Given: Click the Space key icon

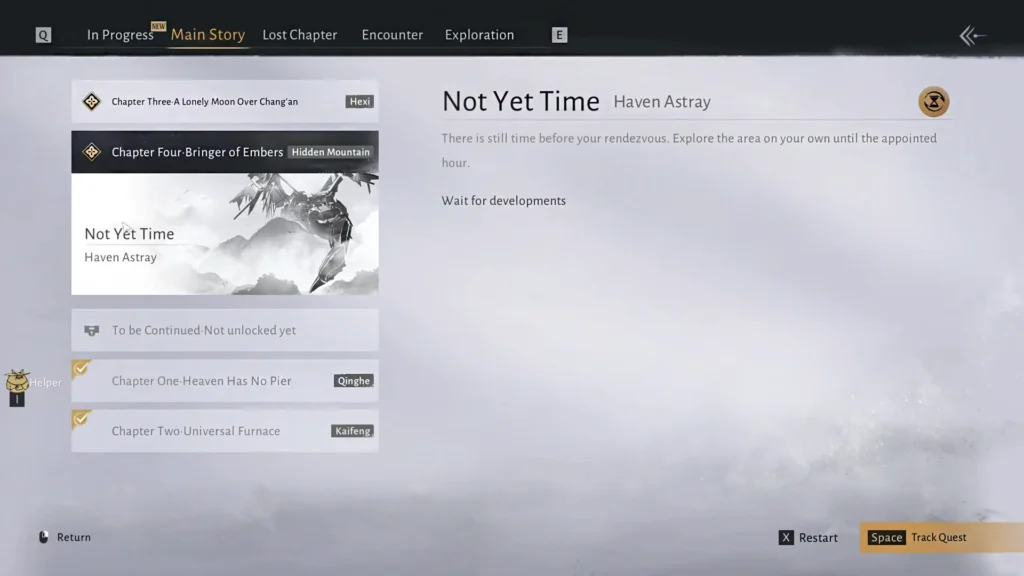Looking at the screenshot, I should coord(886,537).
